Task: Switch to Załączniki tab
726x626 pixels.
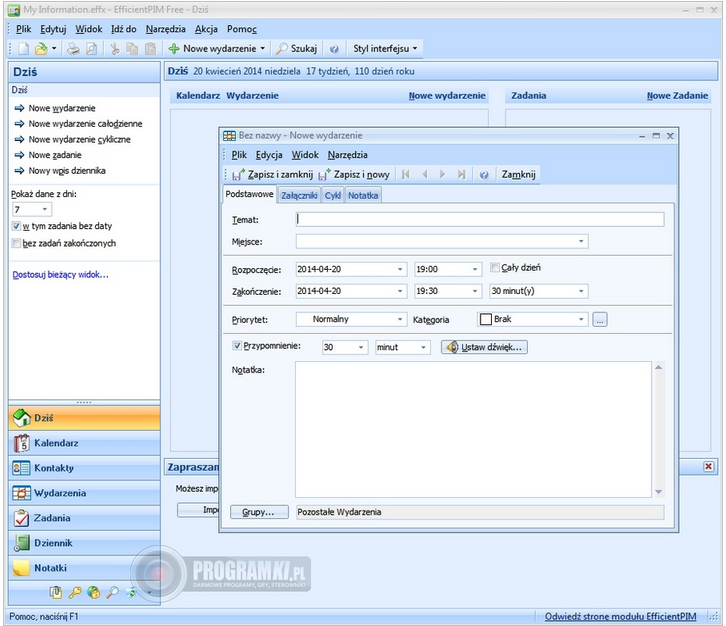Action: point(299,196)
